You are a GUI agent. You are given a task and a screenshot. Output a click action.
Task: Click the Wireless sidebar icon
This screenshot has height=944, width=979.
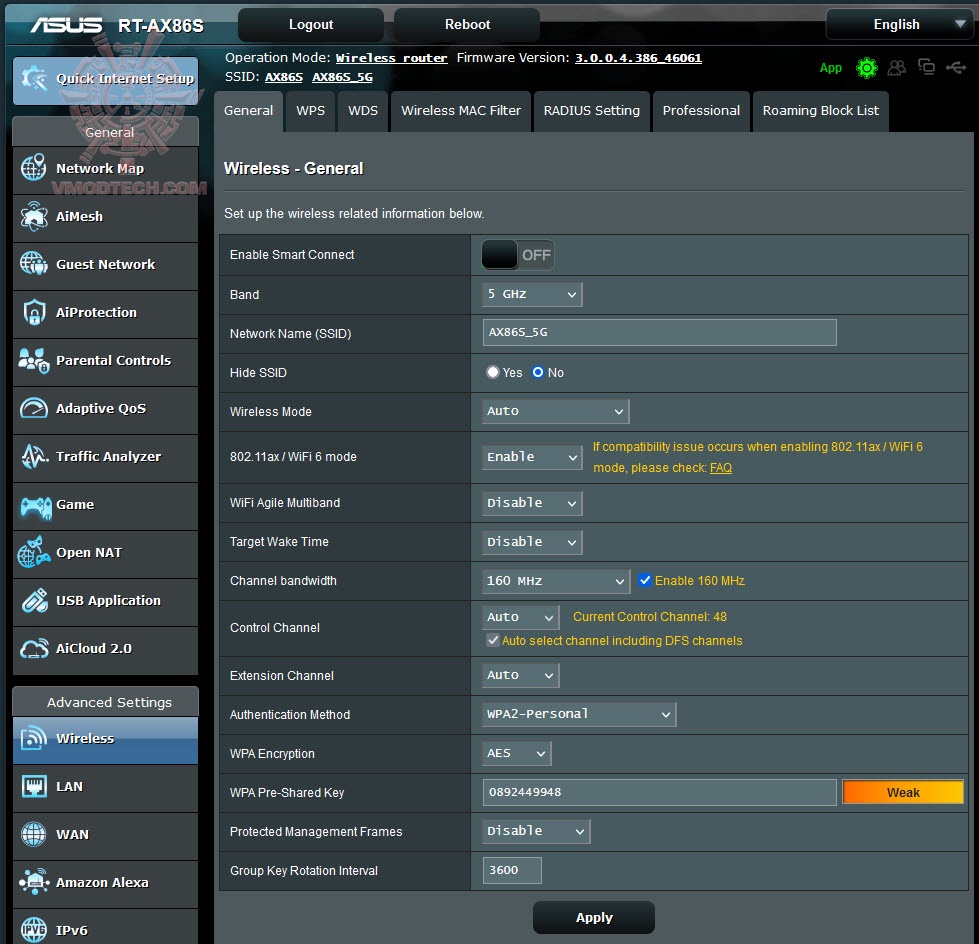(34, 738)
